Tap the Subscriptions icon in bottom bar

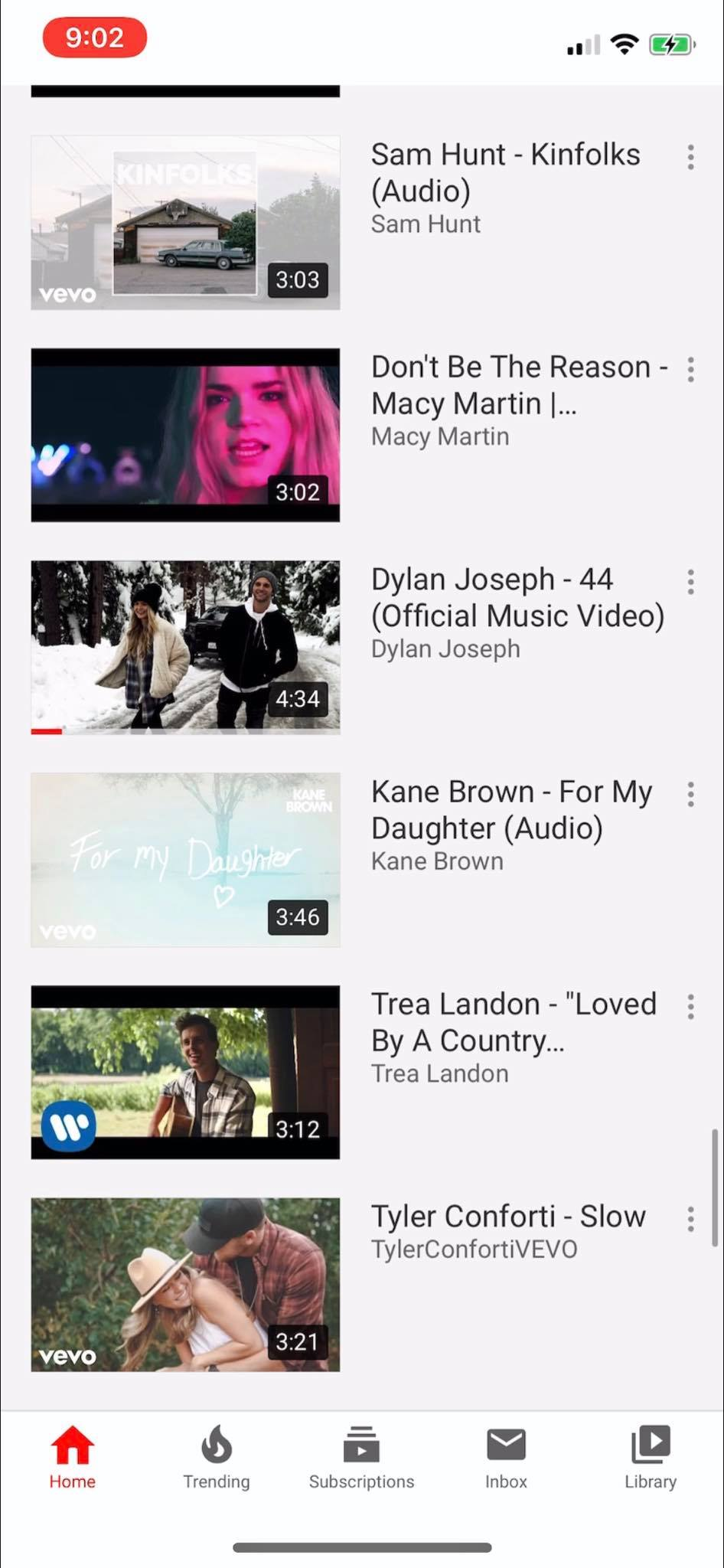(x=361, y=1445)
